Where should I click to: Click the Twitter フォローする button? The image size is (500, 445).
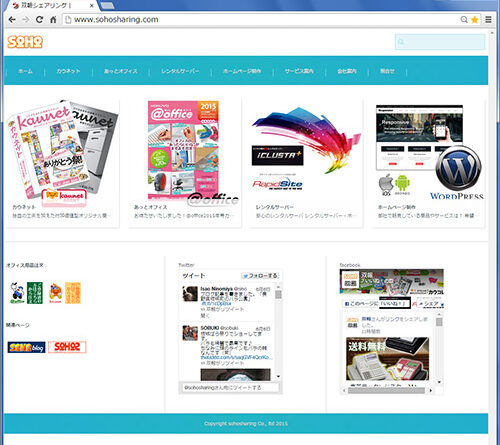[x=260, y=276]
